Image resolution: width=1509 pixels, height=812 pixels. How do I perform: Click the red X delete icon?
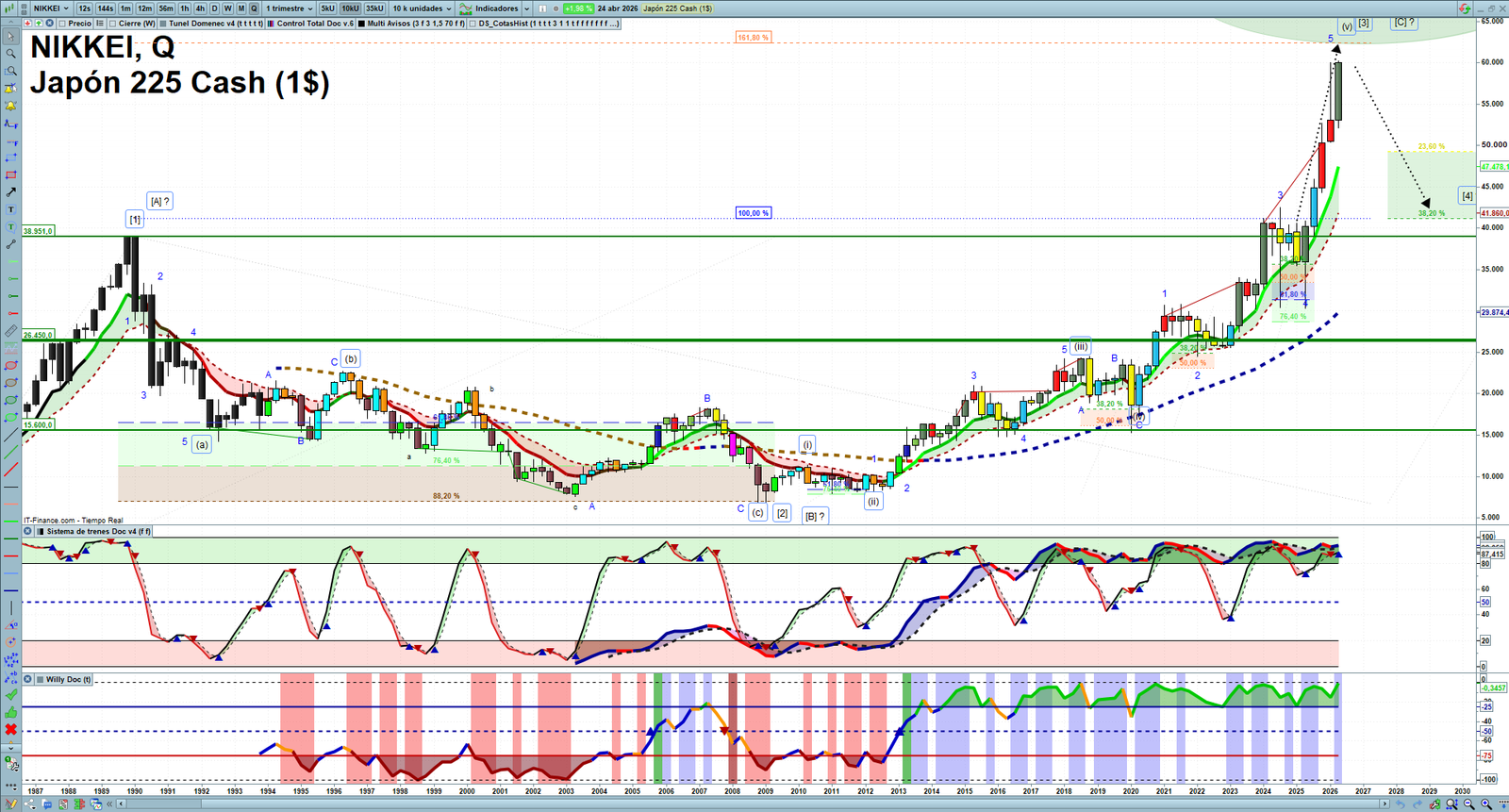pos(11,730)
